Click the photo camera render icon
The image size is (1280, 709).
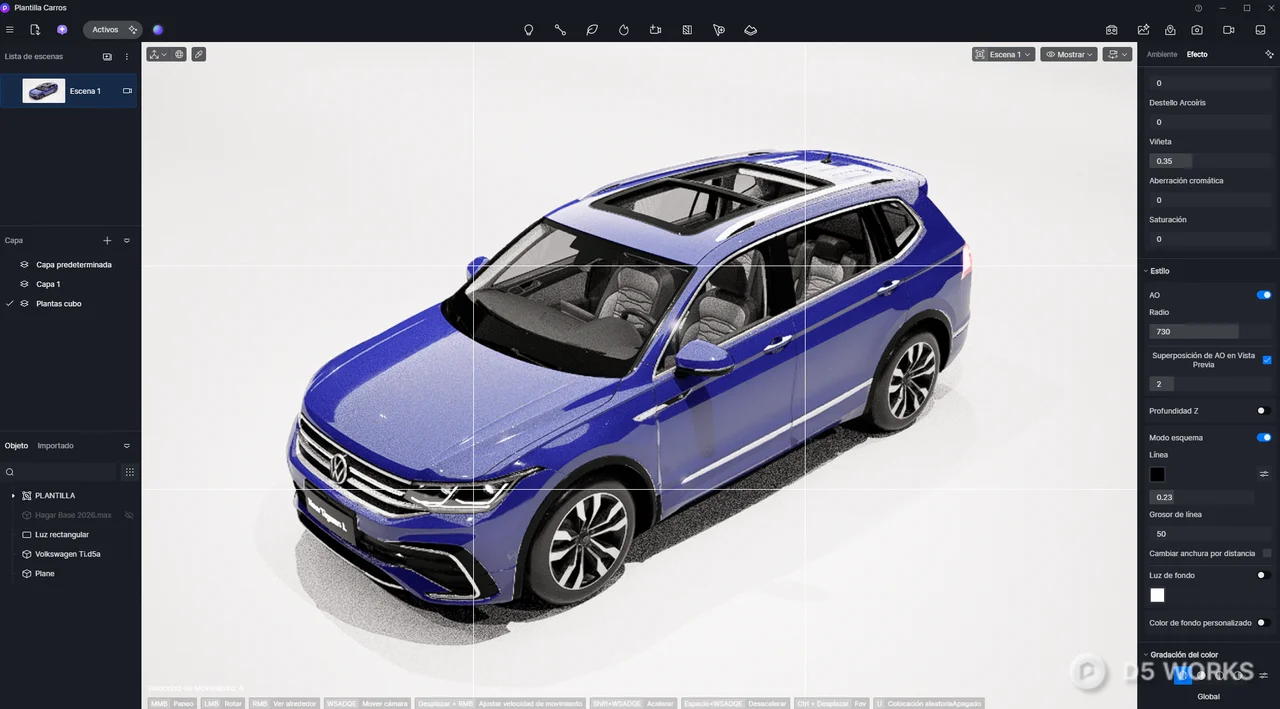pyautogui.click(x=1197, y=30)
